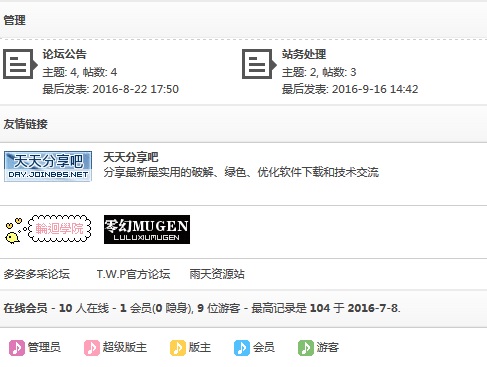Visit the 雨天资源站 link
This screenshot has height=367, width=487.
click(217, 274)
